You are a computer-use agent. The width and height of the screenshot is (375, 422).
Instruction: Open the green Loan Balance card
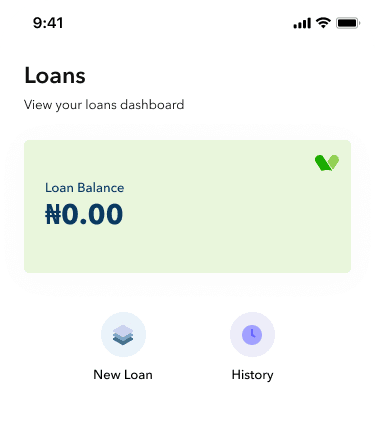187,207
